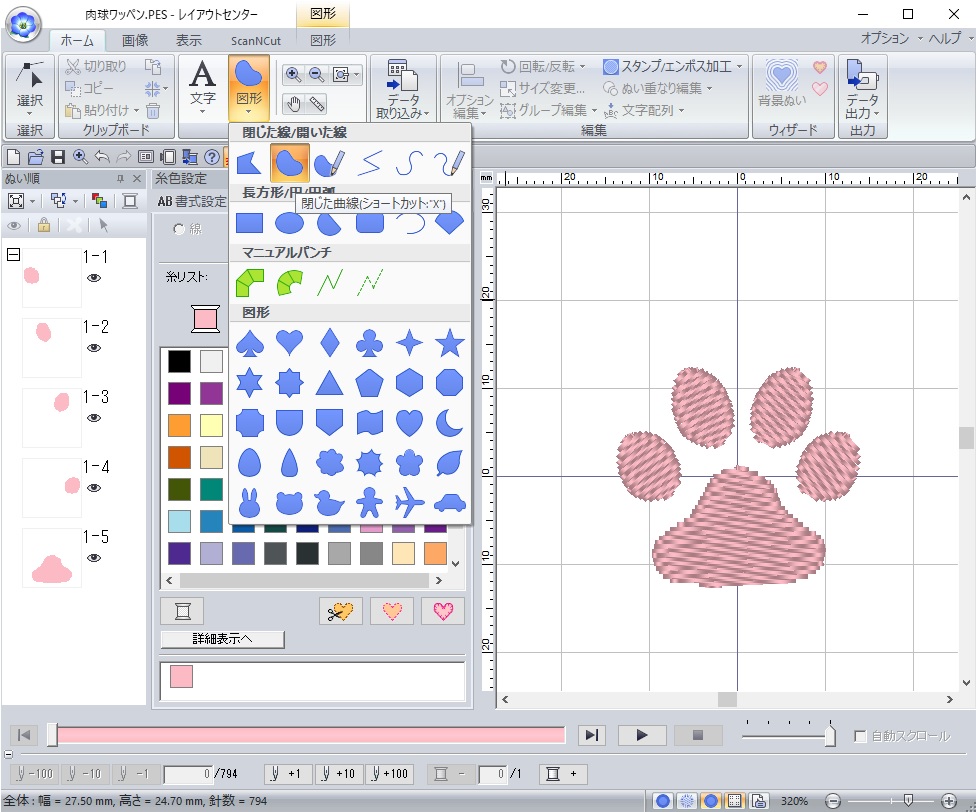Toggle visibility of object 1-3
The height and width of the screenshot is (812, 976).
pos(94,418)
